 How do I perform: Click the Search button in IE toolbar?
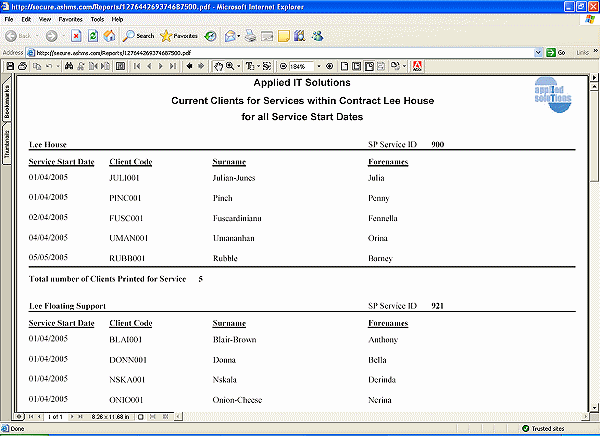138,36
